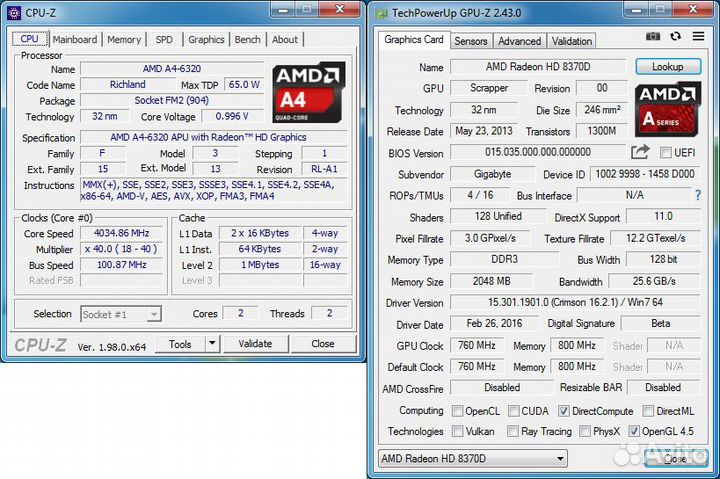Click the GPU-Z refresh icon
Image resolution: width=720 pixels, height=479 pixels.
click(675, 36)
